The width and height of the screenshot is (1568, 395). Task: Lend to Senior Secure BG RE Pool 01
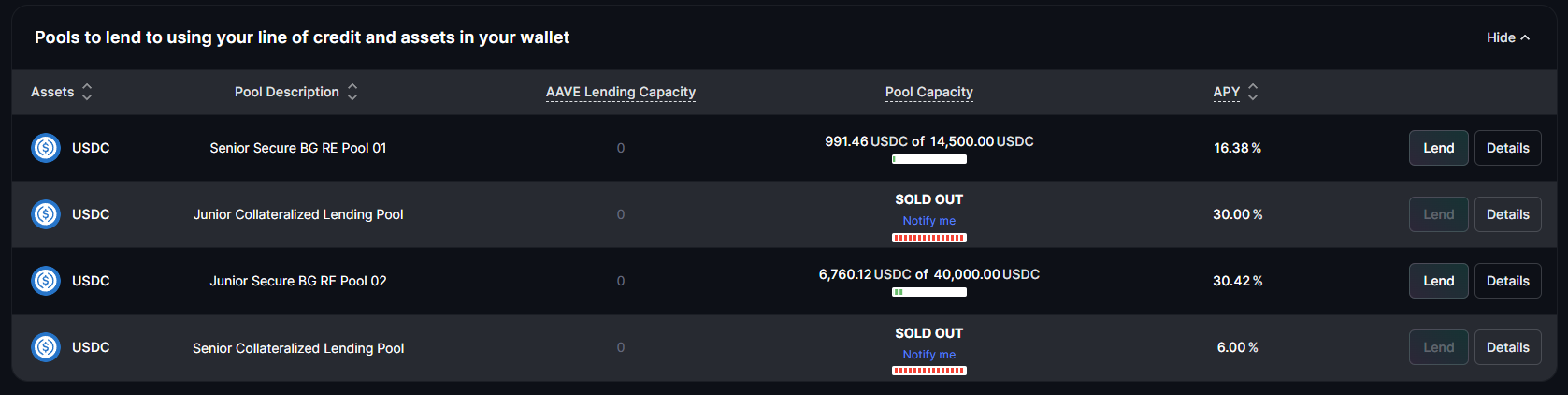click(x=1439, y=148)
